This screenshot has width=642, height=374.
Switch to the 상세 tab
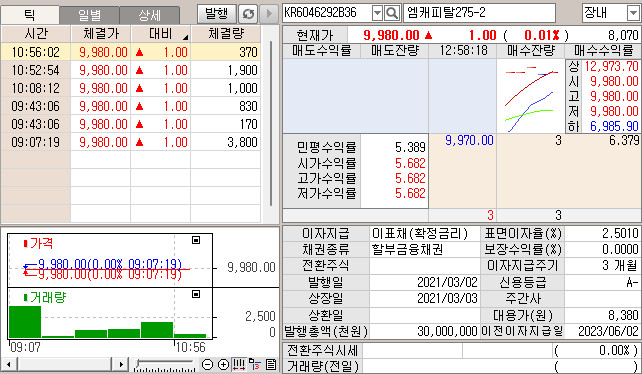(150, 15)
